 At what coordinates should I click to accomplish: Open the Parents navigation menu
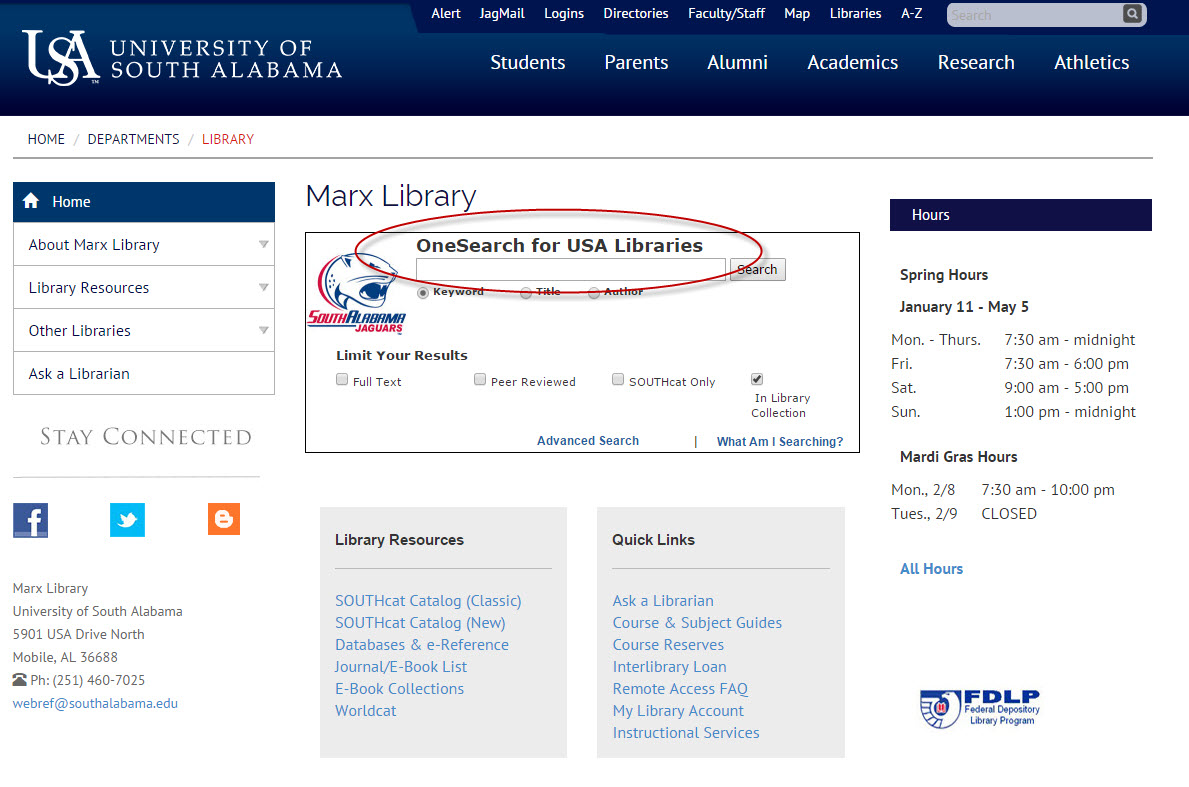[x=636, y=62]
